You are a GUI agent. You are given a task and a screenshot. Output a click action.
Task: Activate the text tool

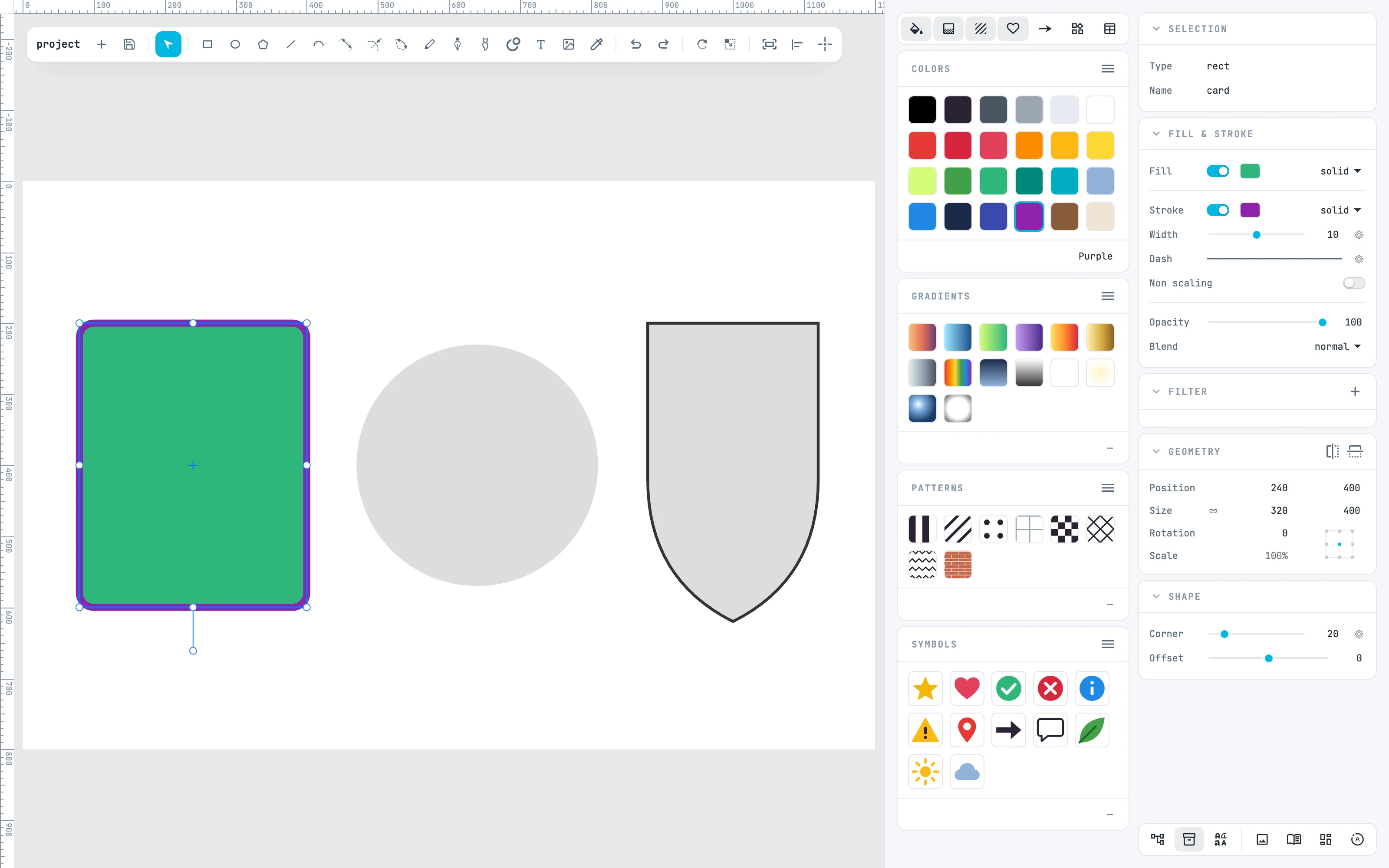(541, 44)
